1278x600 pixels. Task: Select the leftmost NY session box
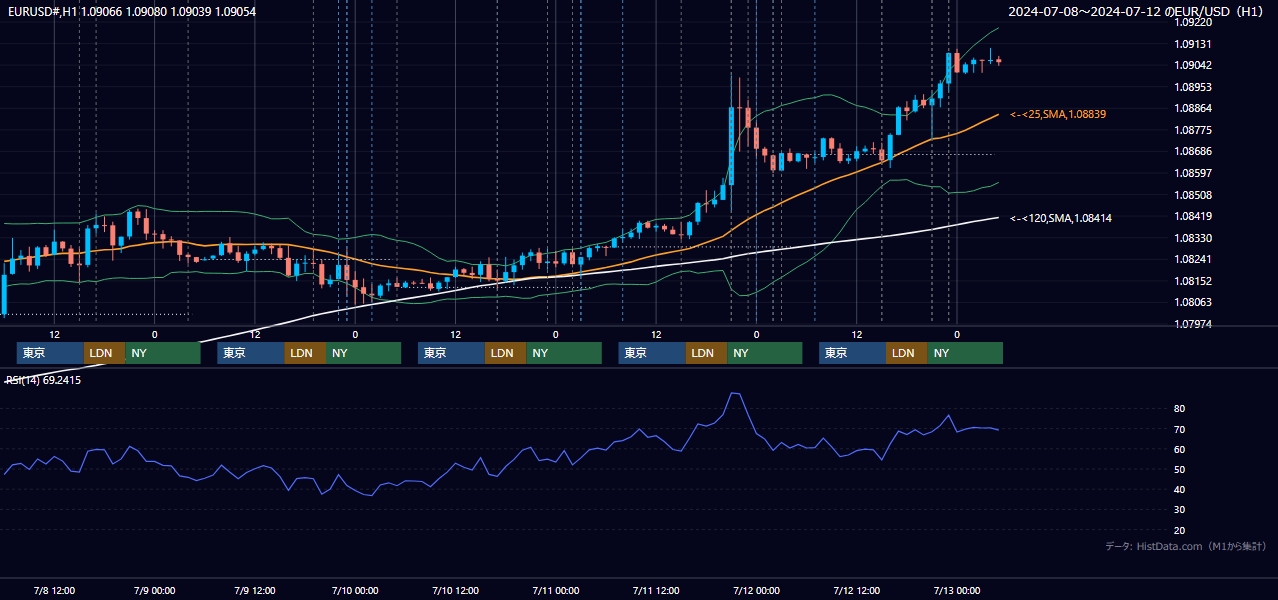click(x=163, y=353)
